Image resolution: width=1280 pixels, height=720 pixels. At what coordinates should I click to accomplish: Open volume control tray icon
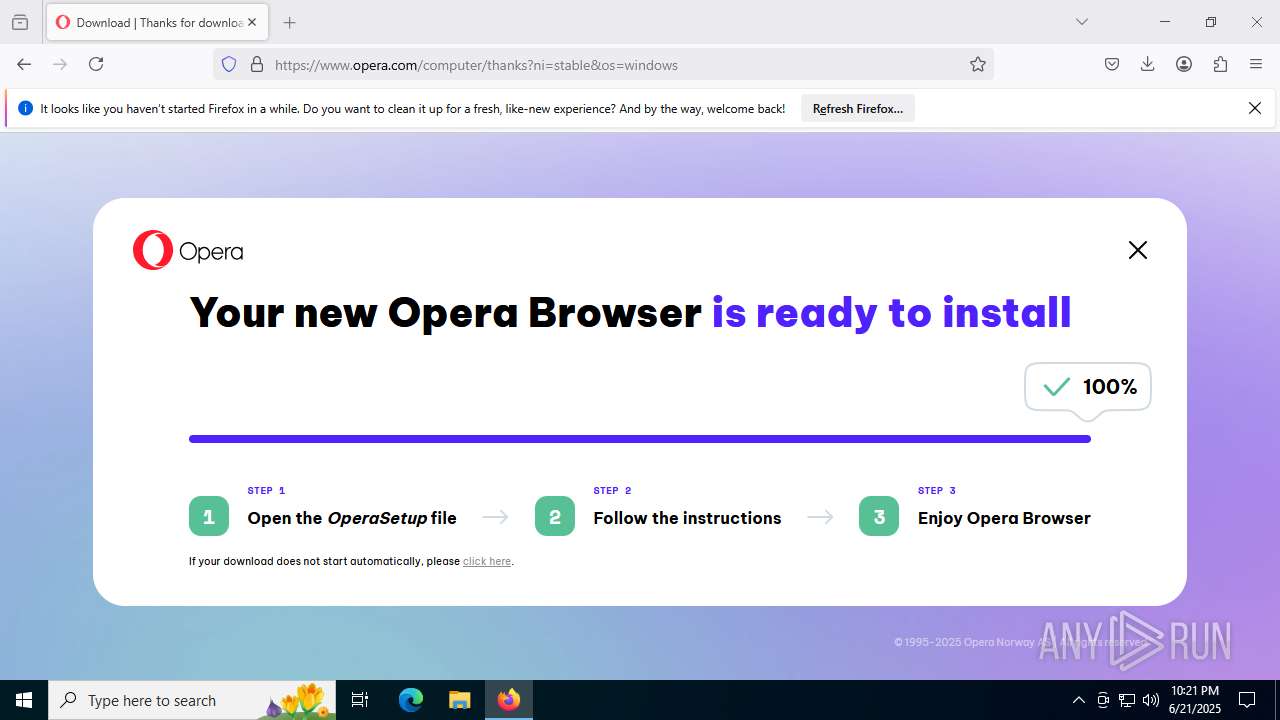(1151, 700)
